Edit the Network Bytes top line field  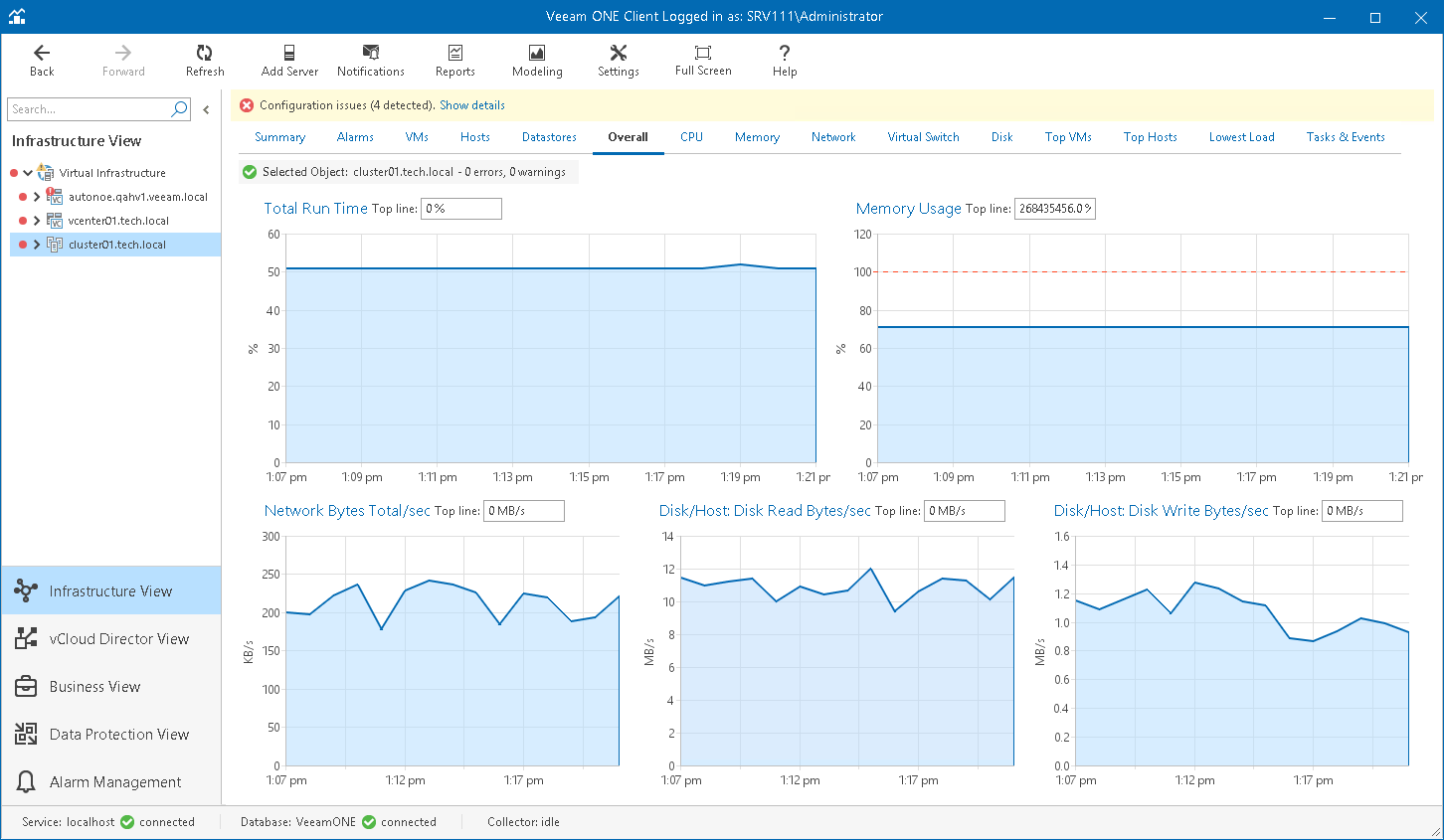point(524,511)
